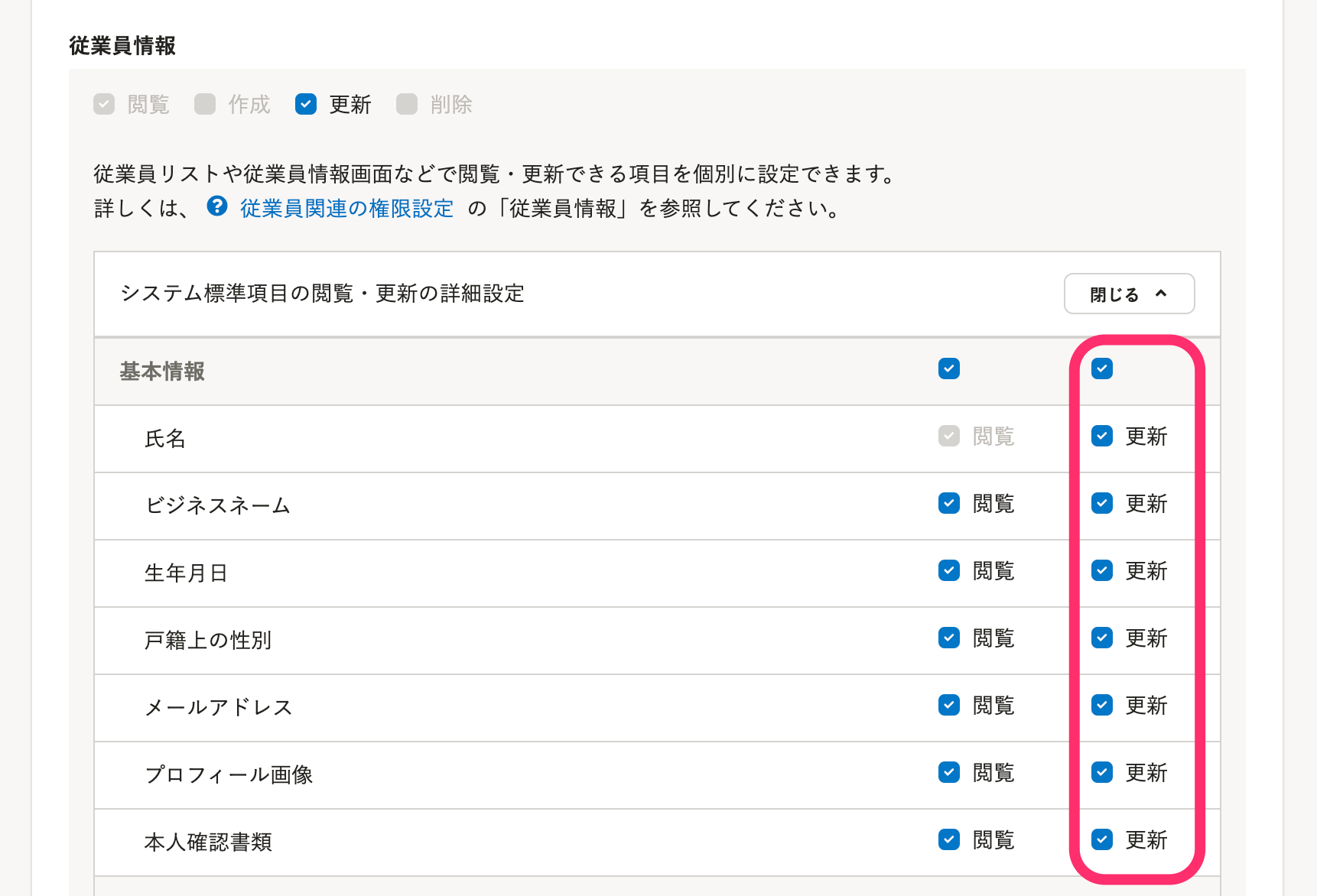Click the 生年月日 row label

pyautogui.click(x=186, y=573)
